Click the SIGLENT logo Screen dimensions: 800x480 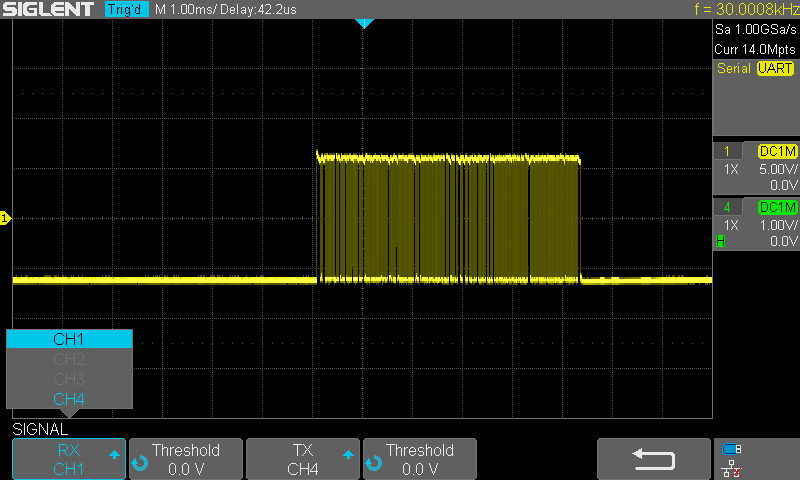coord(48,9)
